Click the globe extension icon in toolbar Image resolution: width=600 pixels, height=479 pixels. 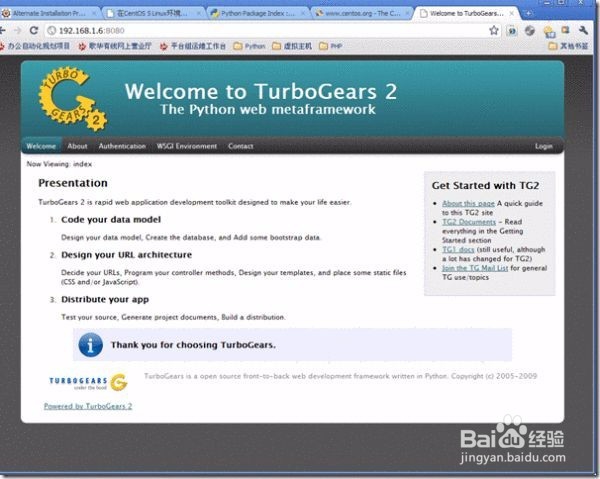click(x=530, y=31)
